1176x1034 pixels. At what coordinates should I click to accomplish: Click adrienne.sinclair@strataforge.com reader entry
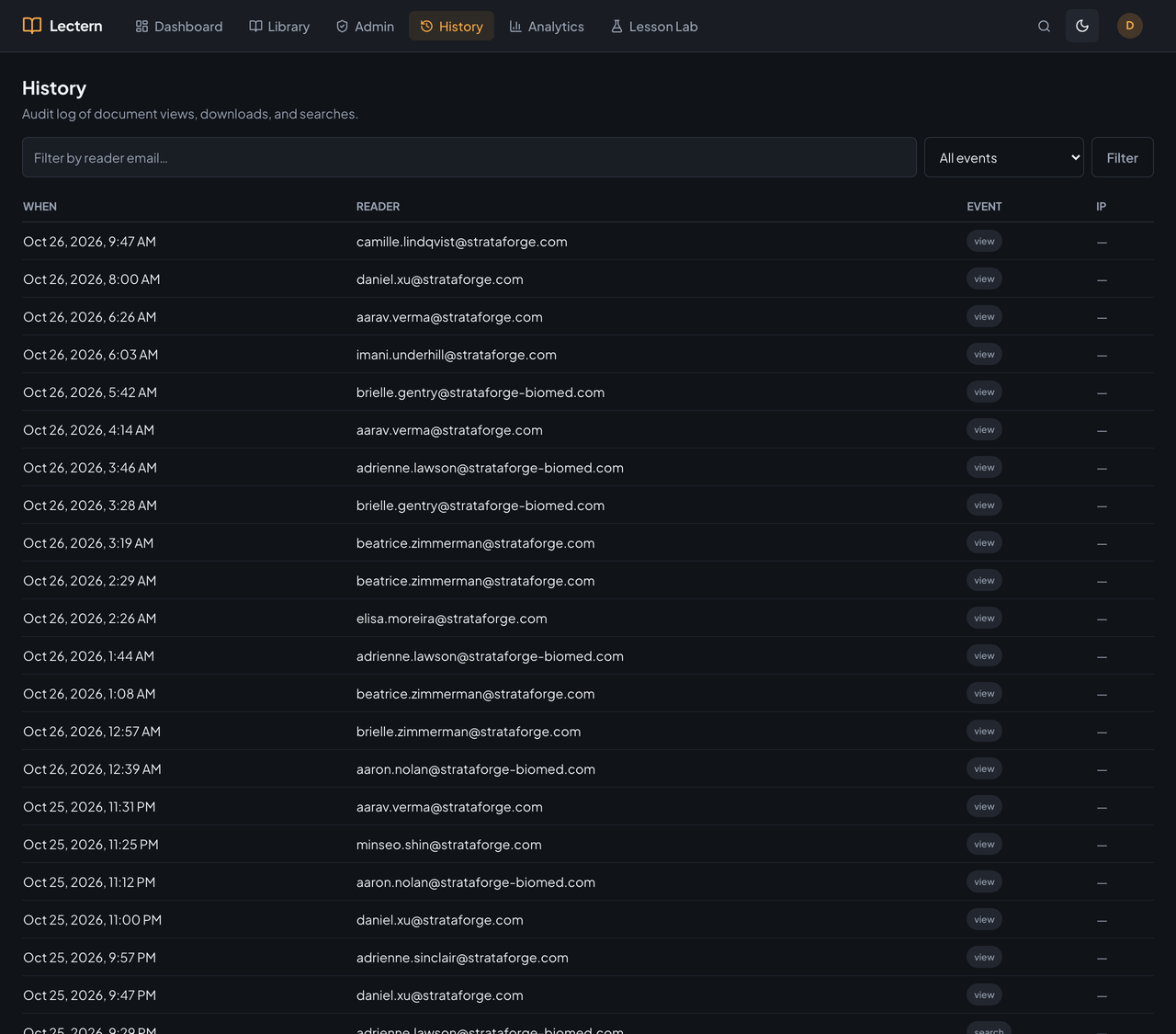coord(462,958)
